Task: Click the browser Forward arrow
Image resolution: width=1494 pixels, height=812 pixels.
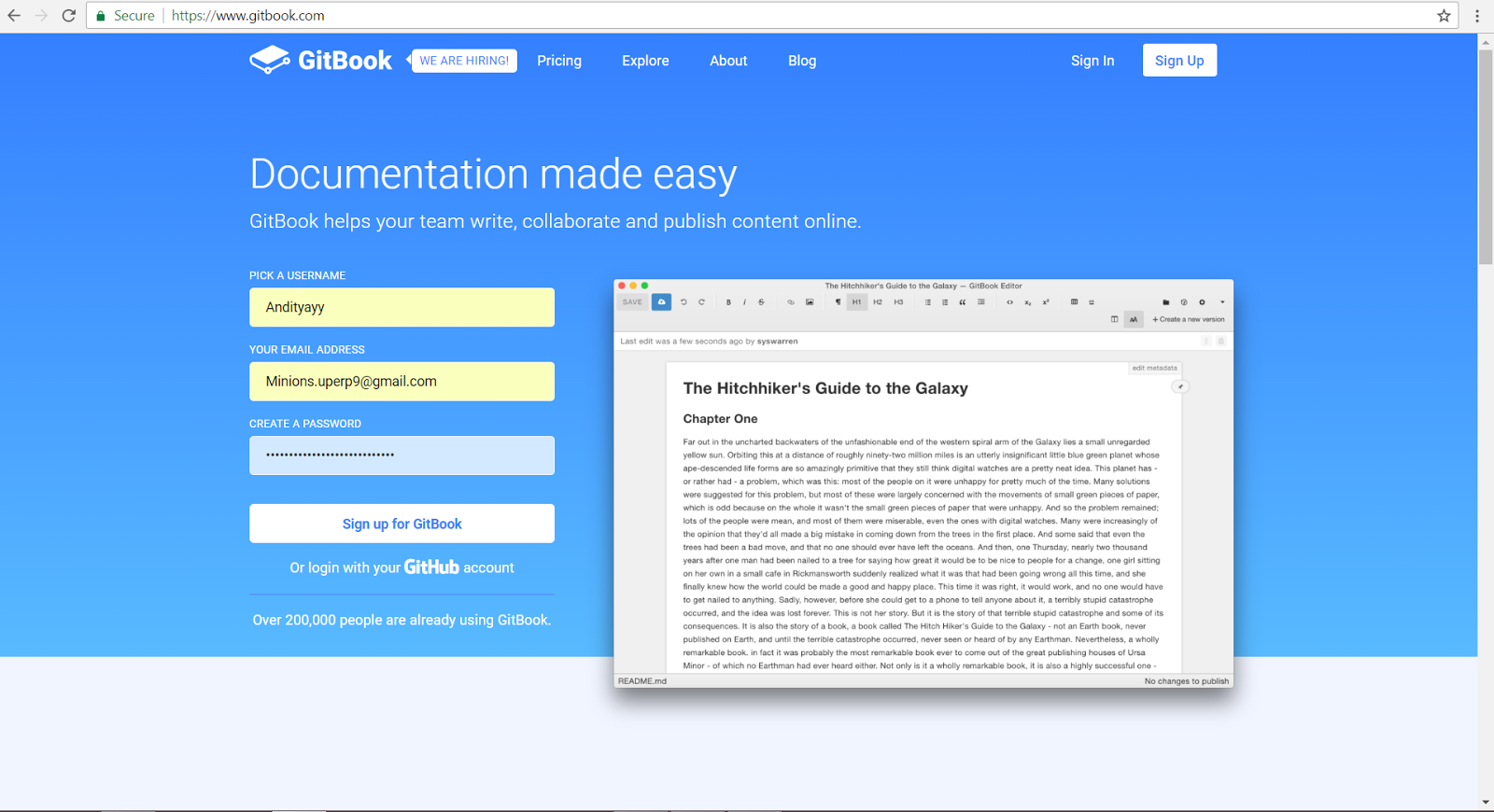Action: pyautogui.click(x=41, y=16)
